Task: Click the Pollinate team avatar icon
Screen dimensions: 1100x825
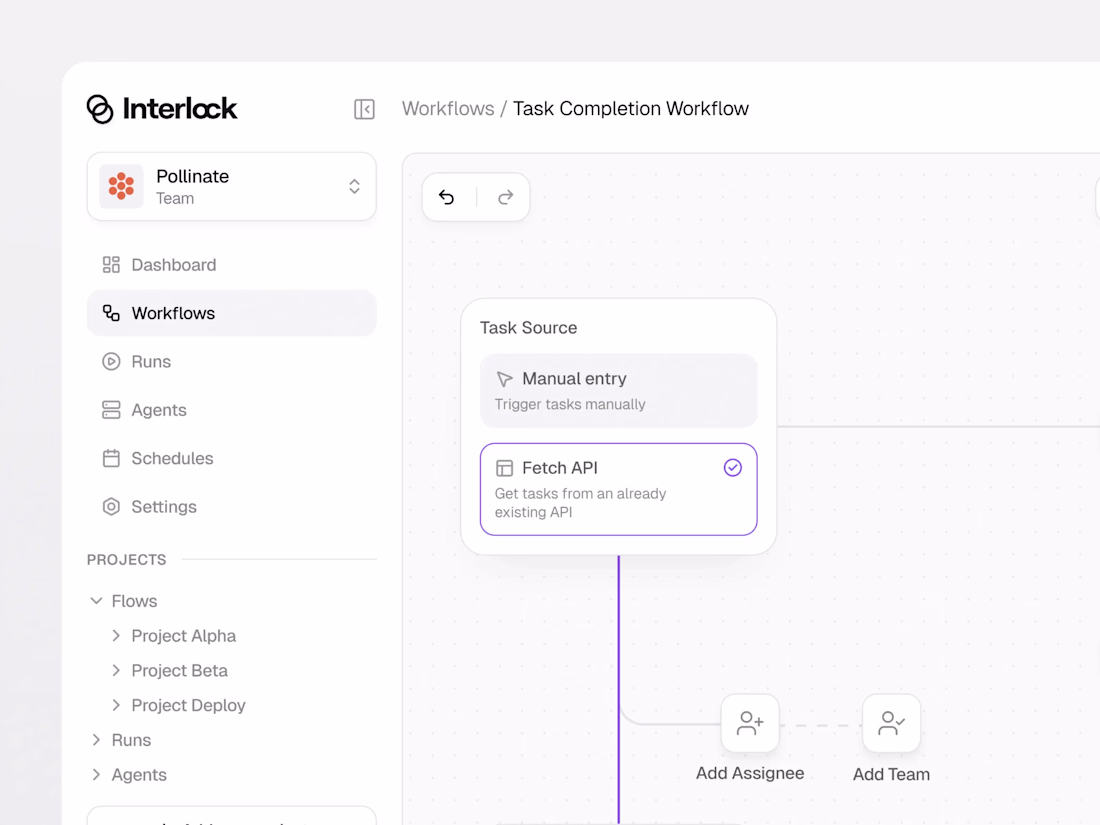Action: click(x=121, y=186)
